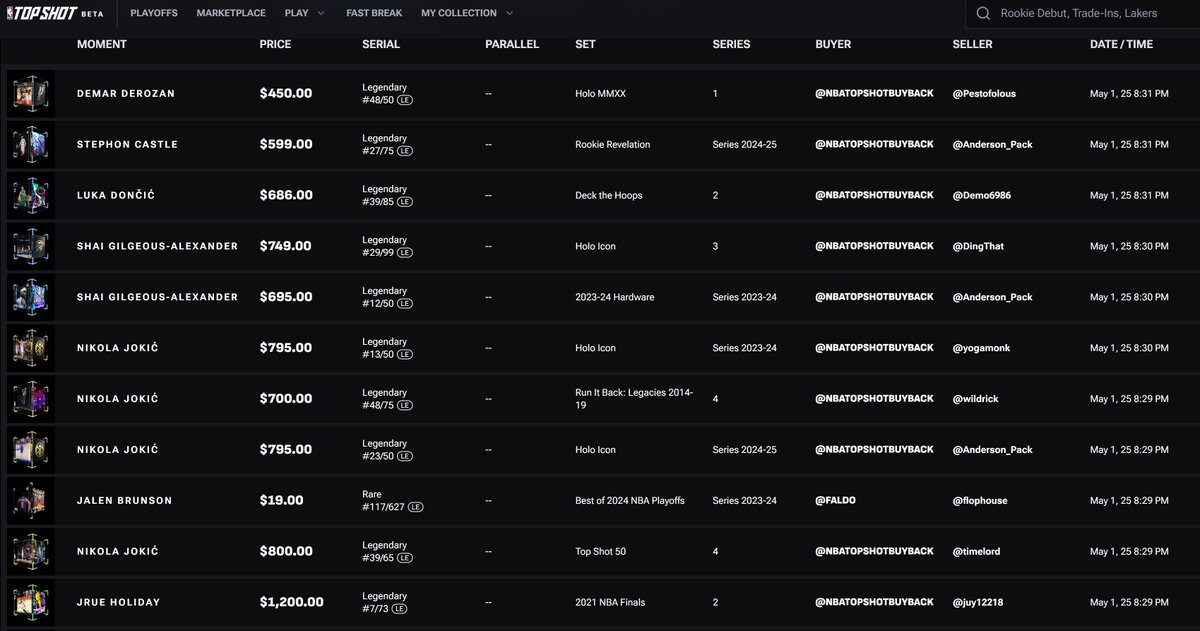Open buyer @FALDO profile
The width and height of the screenshot is (1200, 631).
click(x=835, y=500)
